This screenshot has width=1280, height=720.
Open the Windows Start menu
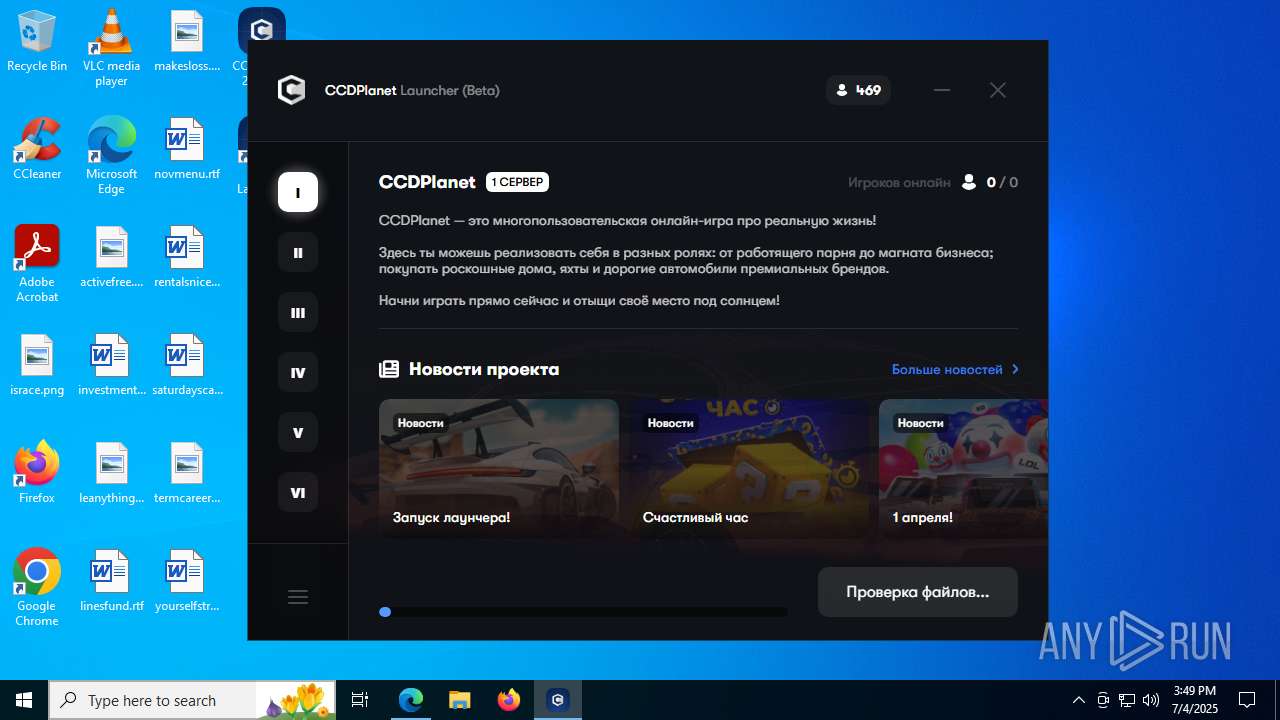coord(24,700)
